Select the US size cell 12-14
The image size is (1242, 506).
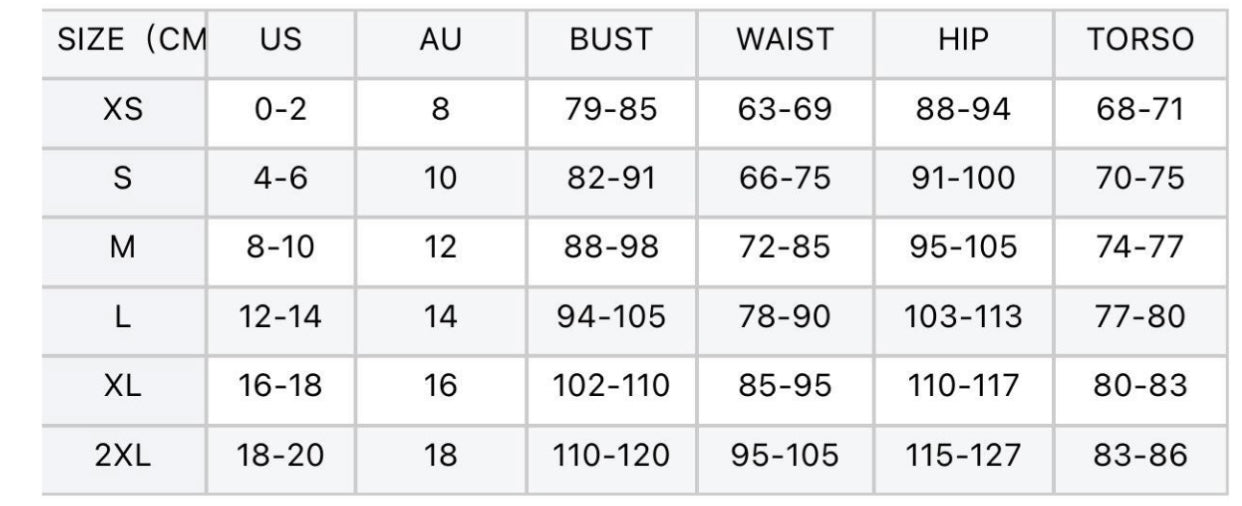click(x=280, y=317)
